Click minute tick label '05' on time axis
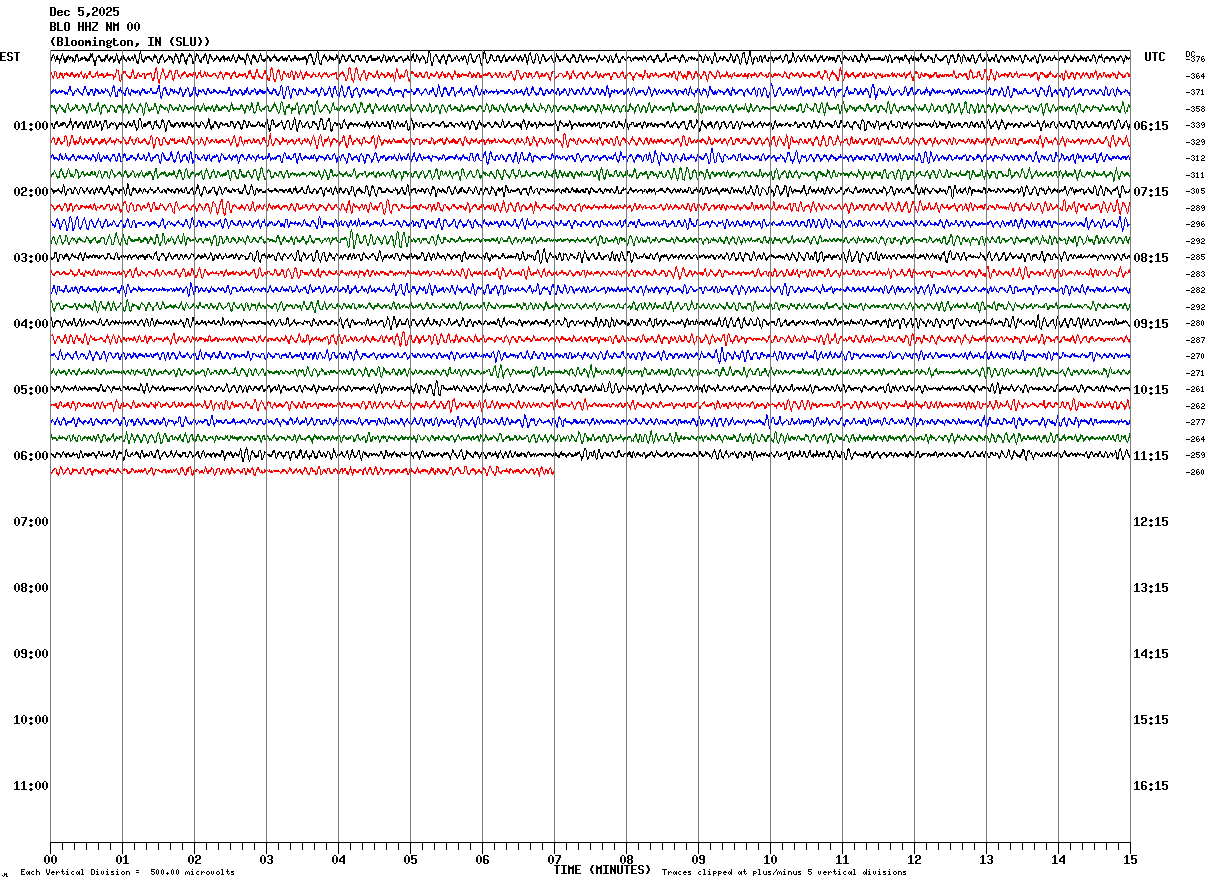 point(410,860)
